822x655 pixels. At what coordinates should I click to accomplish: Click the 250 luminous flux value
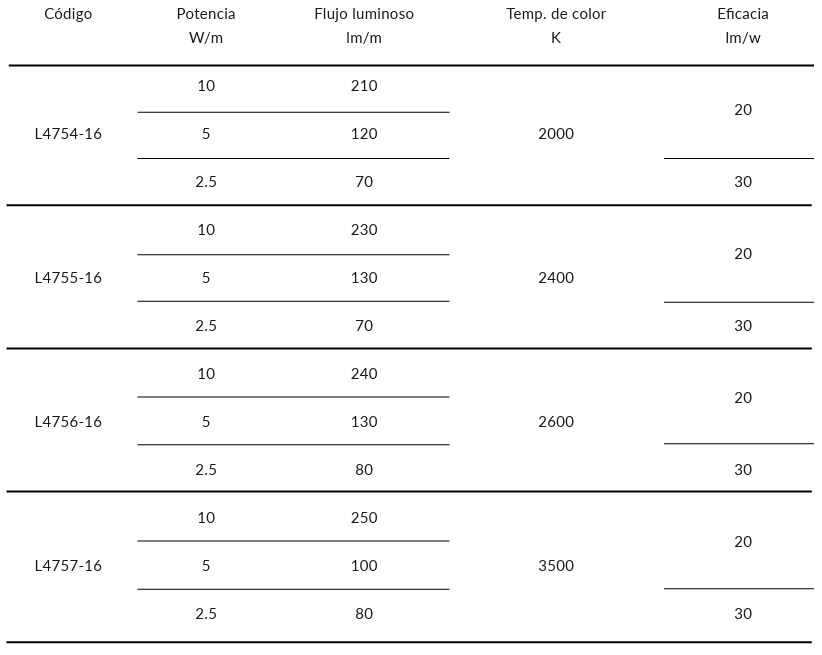(364, 518)
